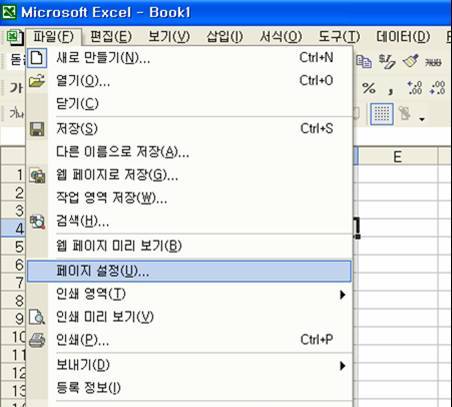The width and height of the screenshot is (452, 407).
Task: Click the search icon beside 검색(H)
Action: [37, 221]
